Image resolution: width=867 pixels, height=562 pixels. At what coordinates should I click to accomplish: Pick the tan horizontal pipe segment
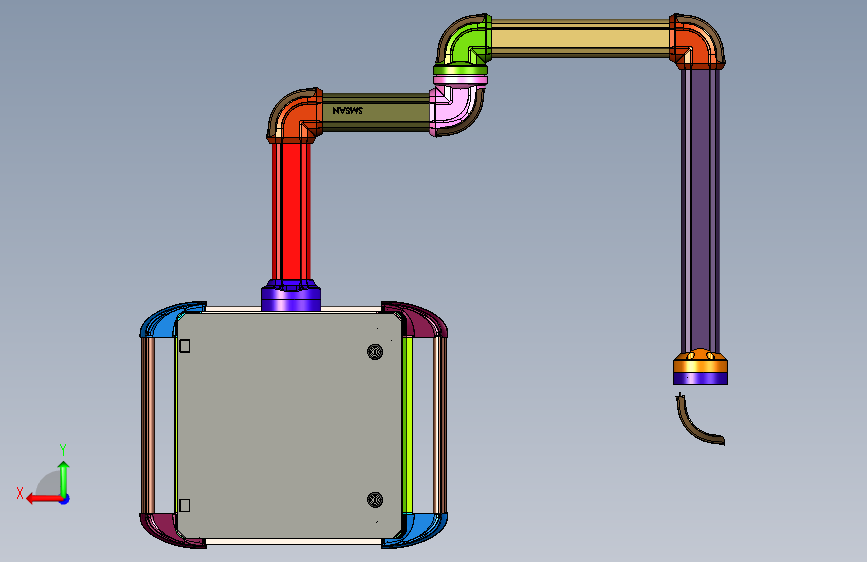pos(580,38)
